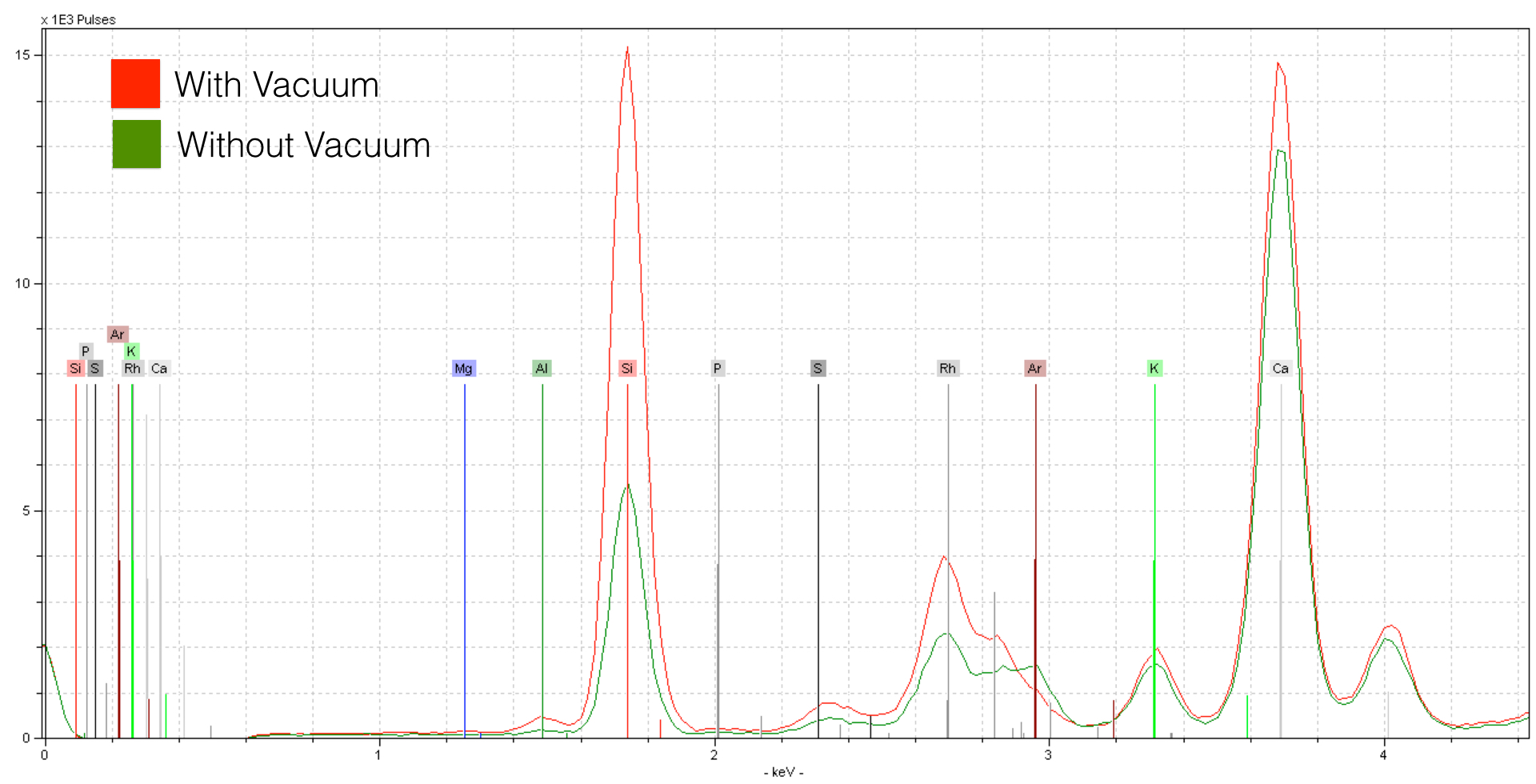Click the Ca label on the right peak
Image resolution: width=1536 pixels, height=784 pixels.
point(1280,368)
